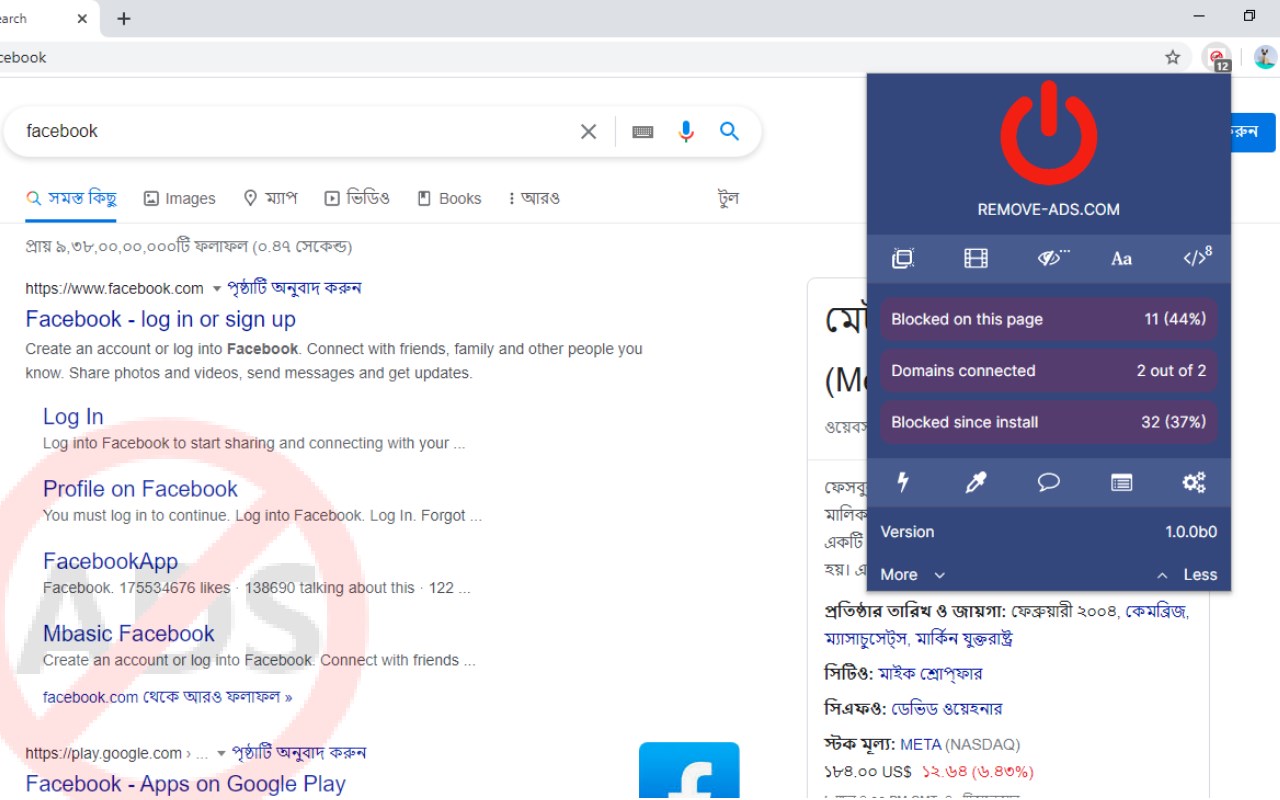The width and height of the screenshot is (1280, 800).
Task: Click the block large media film icon
Action: pos(976,258)
